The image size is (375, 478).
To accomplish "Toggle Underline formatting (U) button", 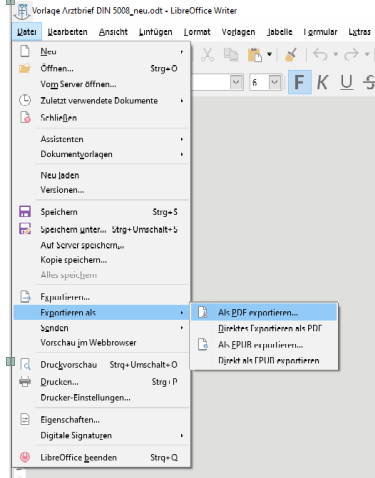I will [x=347, y=82].
